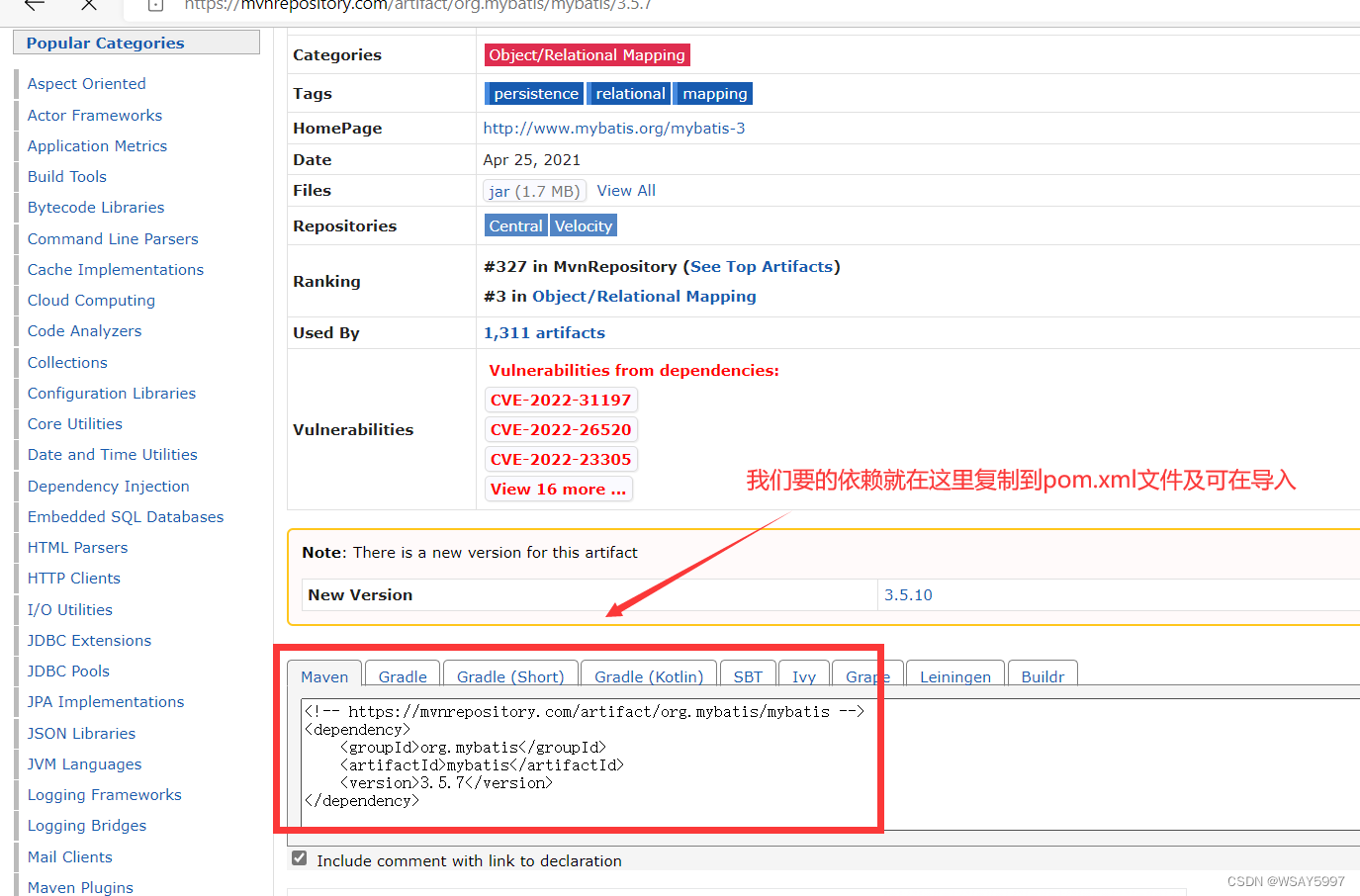Open Aspect Oriented category
Image resolution: width=1360 pixels, height=896 pixels.
click(x=87, y=84)
